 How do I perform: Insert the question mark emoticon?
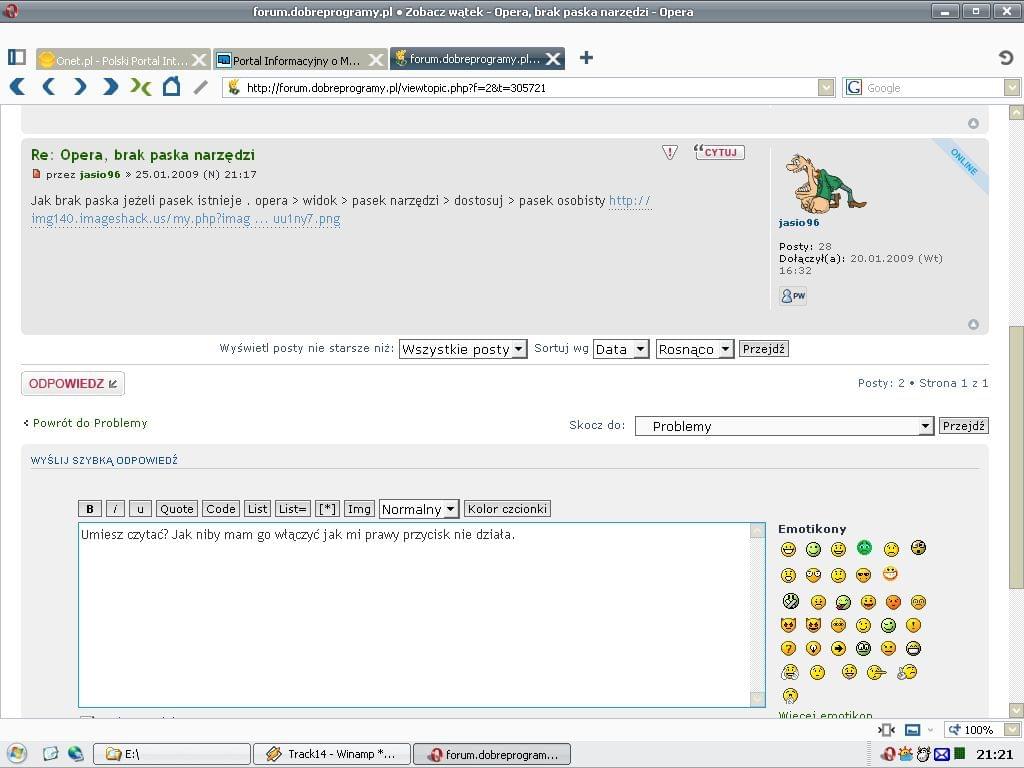coord(788,648)
